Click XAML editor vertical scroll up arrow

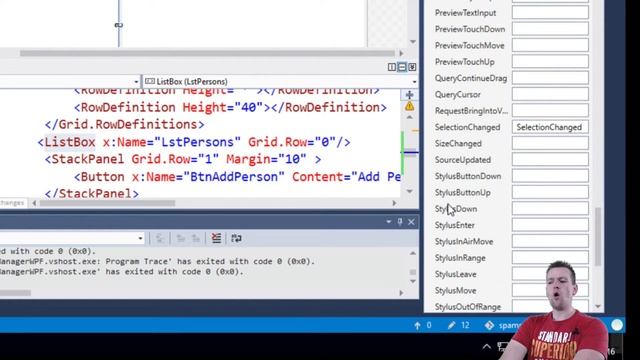[409, 118]
